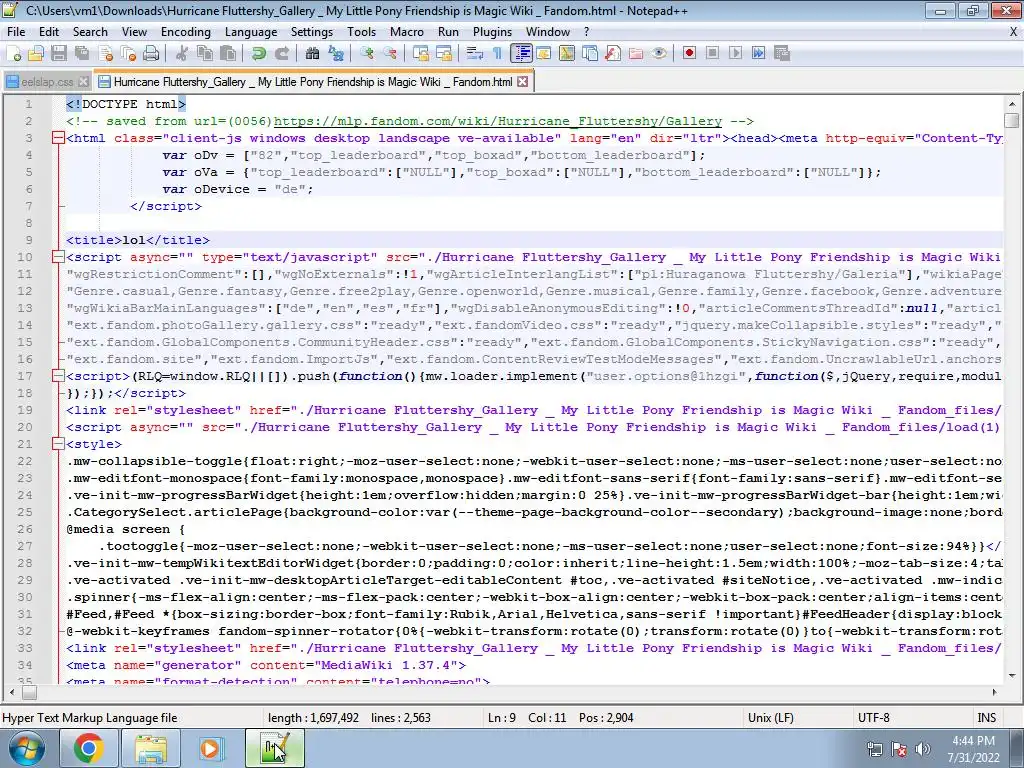Click Unix (LF) line ending selector
Screen dimensions: 1024x768
click(771, 718)
